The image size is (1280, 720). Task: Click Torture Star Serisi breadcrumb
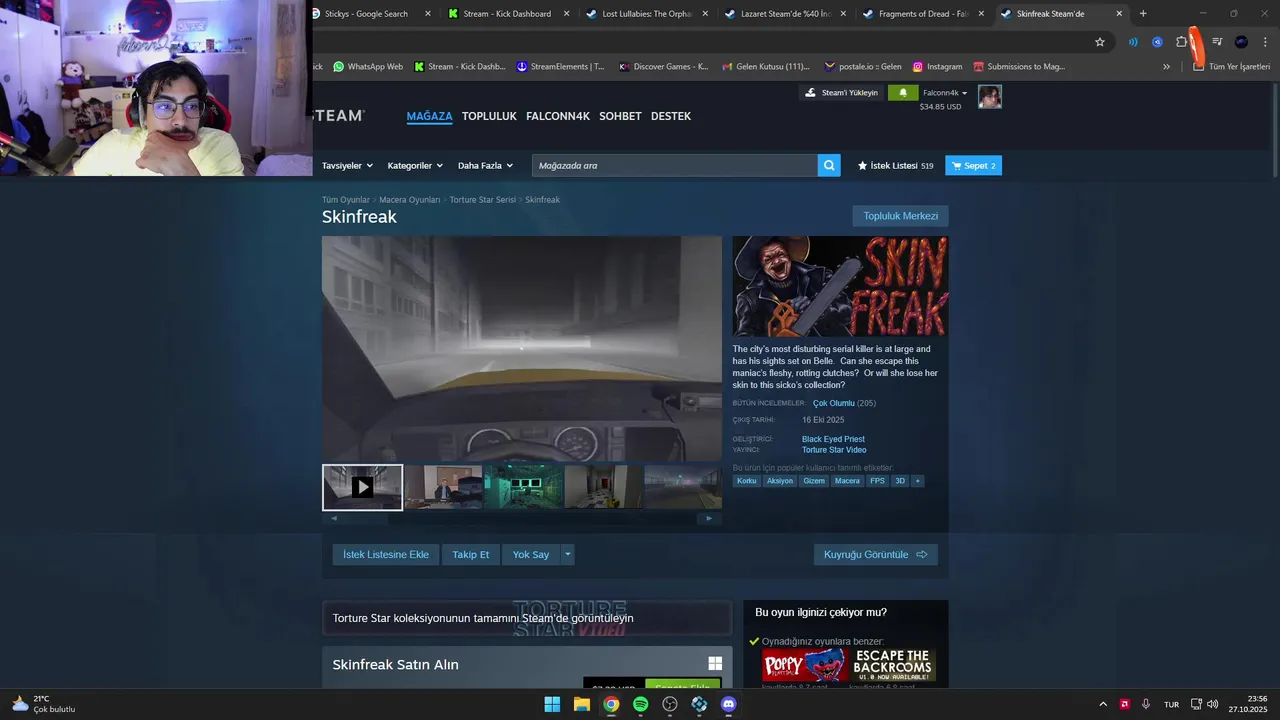pos(483,200)
